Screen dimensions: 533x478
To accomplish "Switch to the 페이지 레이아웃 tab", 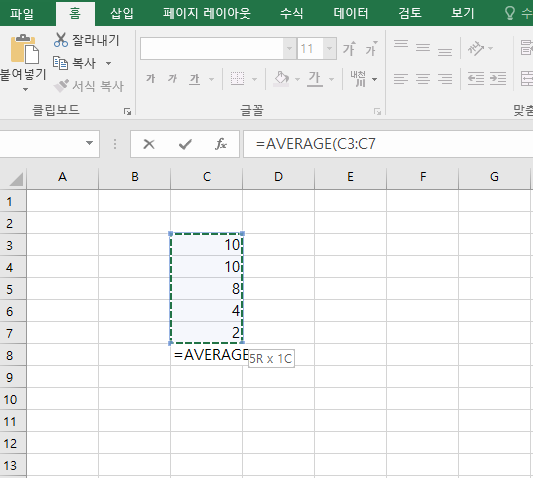I will click(207, 14).
